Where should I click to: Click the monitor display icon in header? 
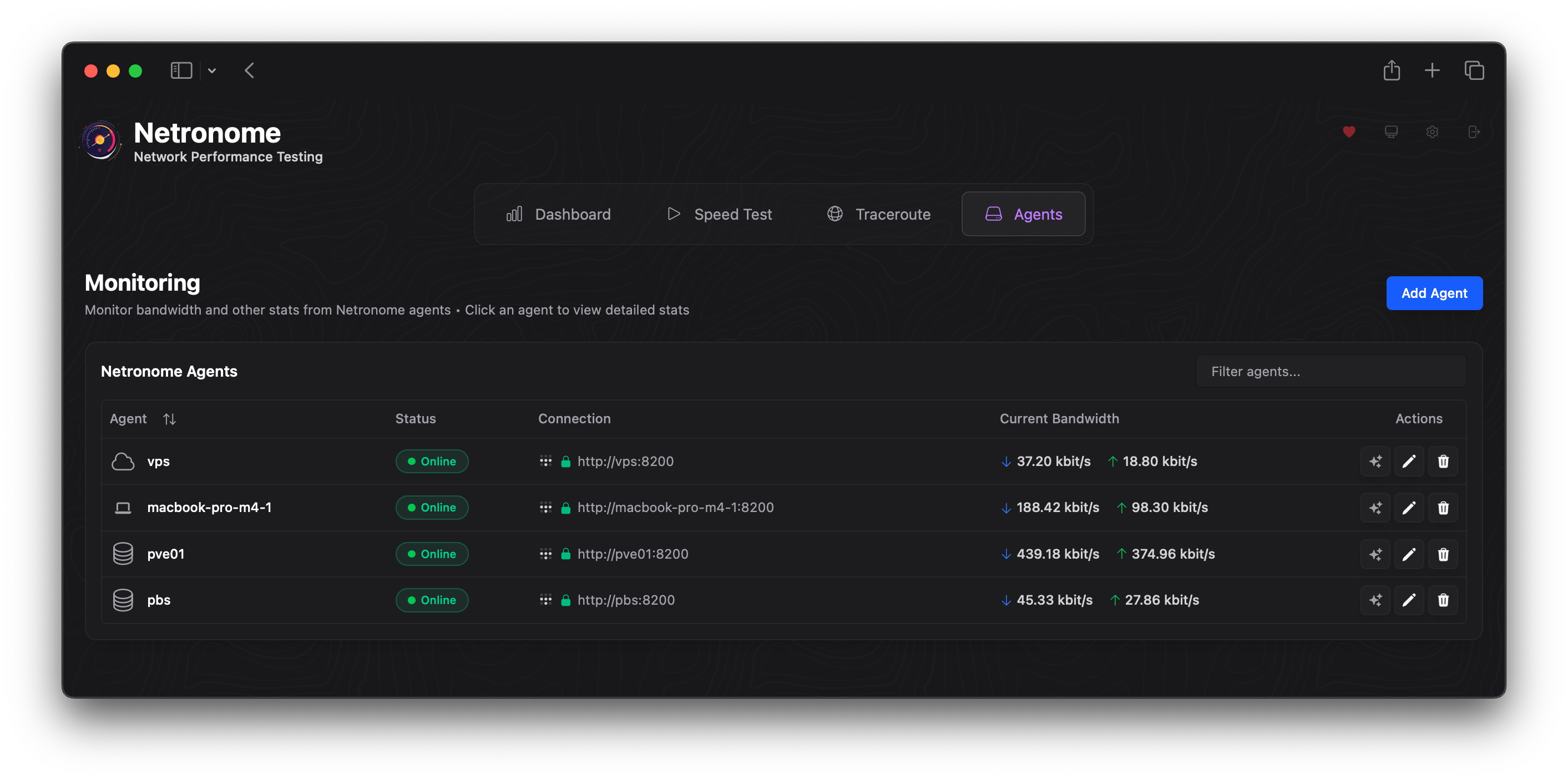[x=1391, y=132]
